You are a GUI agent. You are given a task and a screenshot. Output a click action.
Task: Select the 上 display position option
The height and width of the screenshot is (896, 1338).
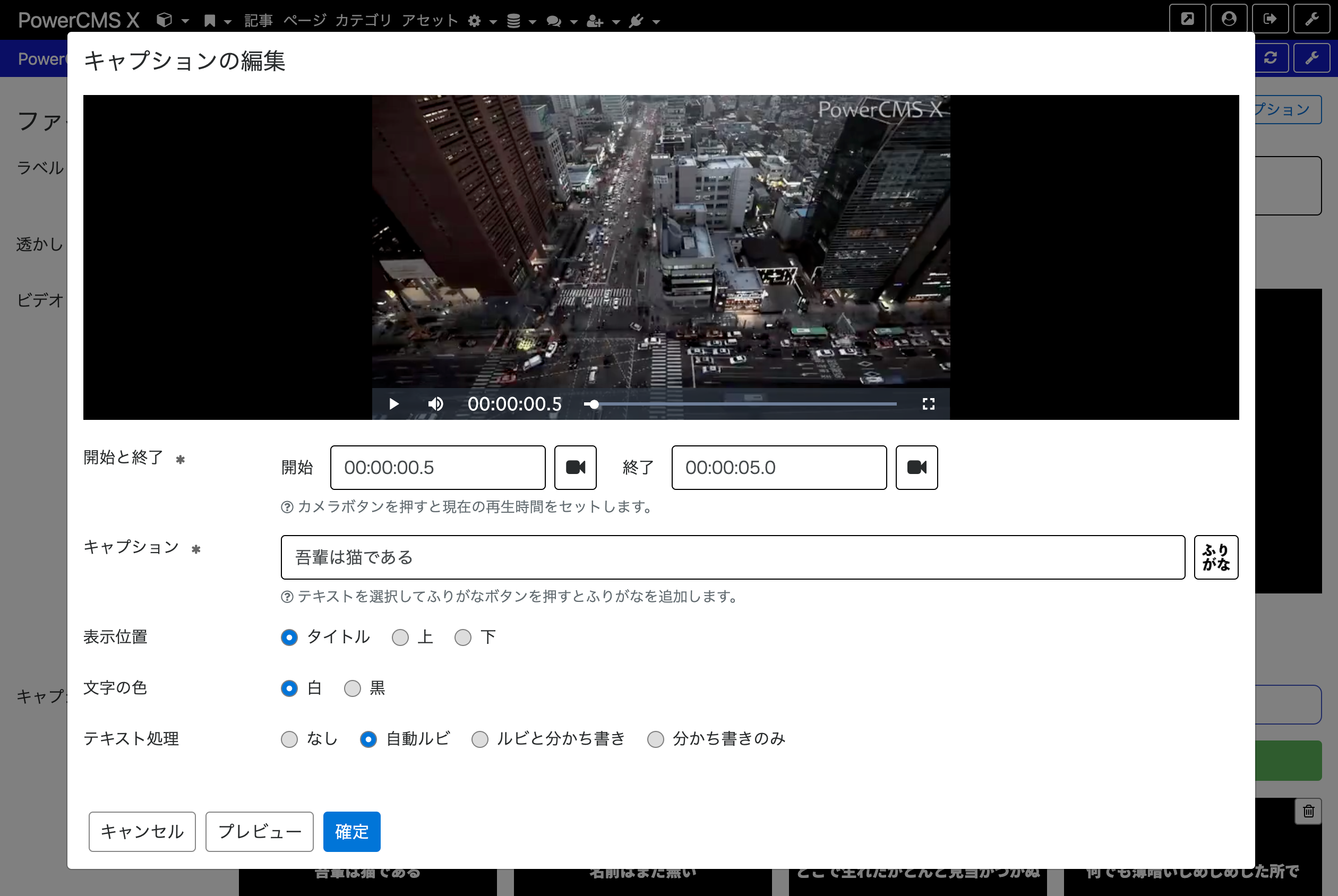pyautogui.click(x=400, y=637)
